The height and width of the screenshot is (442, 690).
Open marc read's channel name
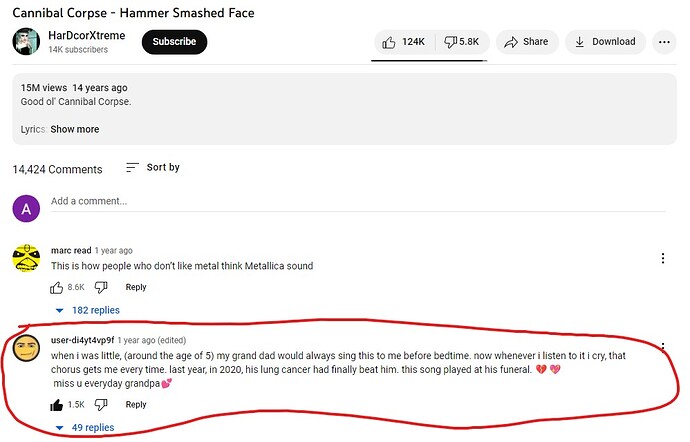pos(71,250)
